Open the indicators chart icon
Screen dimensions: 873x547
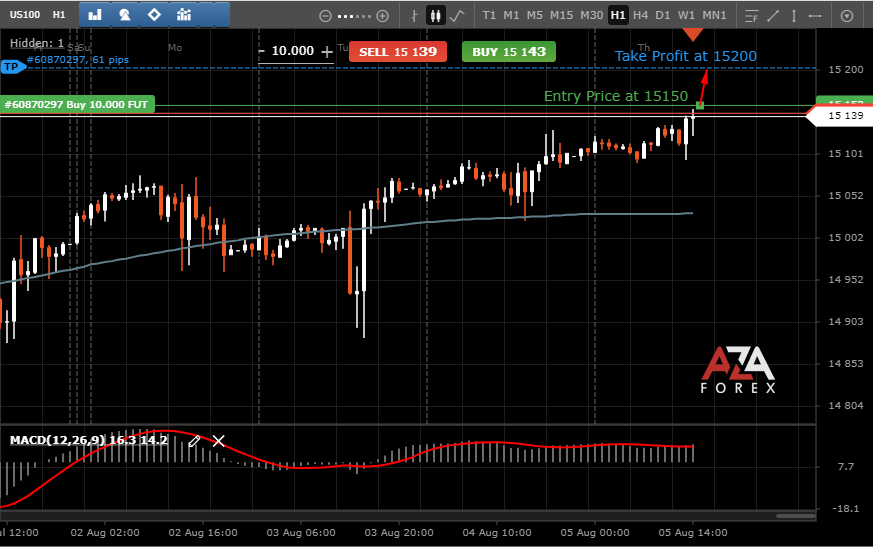click(x=184, y=15)
